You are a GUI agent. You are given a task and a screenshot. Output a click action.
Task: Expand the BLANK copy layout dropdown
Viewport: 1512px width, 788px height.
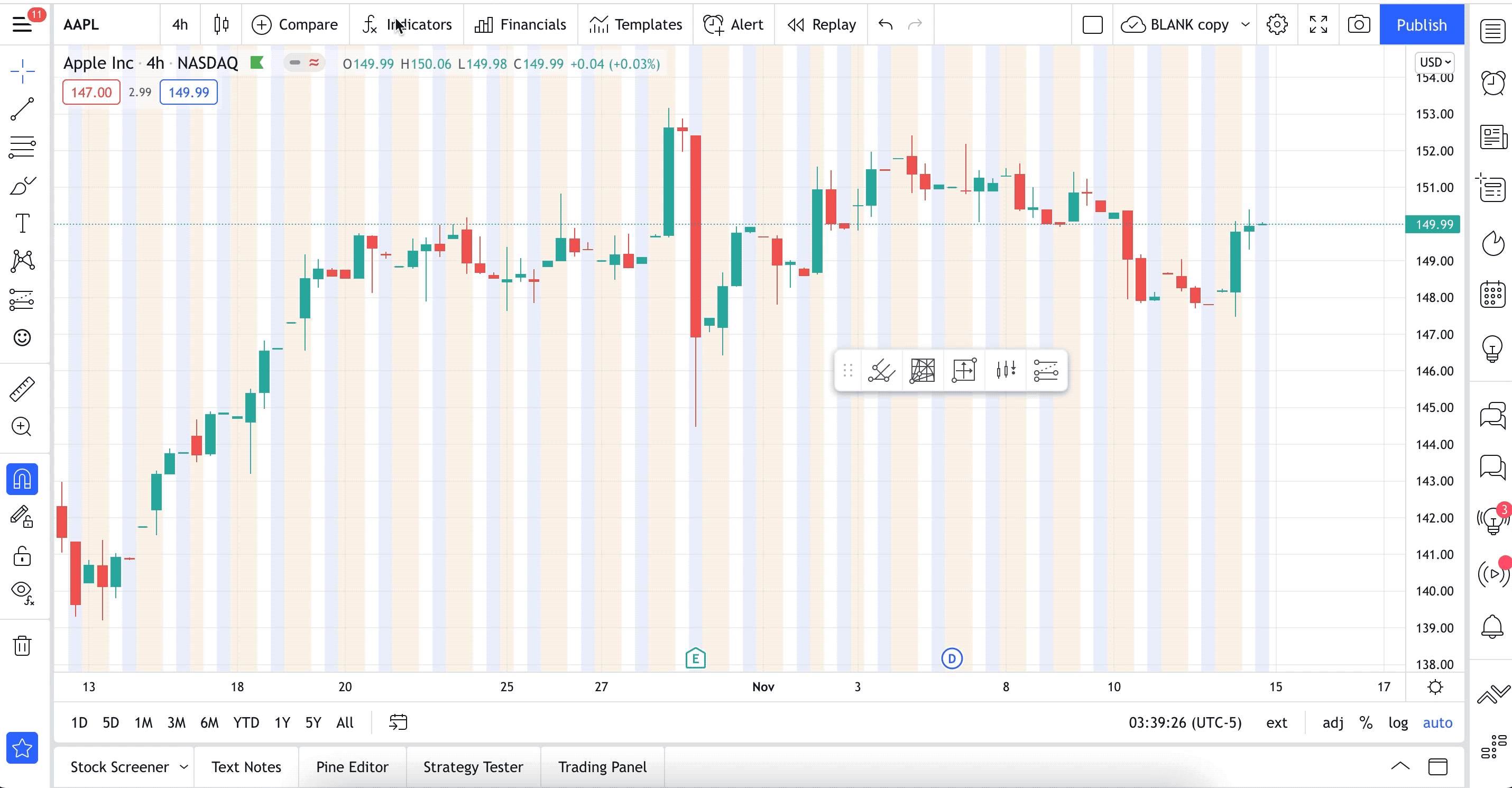[1245, 25]
